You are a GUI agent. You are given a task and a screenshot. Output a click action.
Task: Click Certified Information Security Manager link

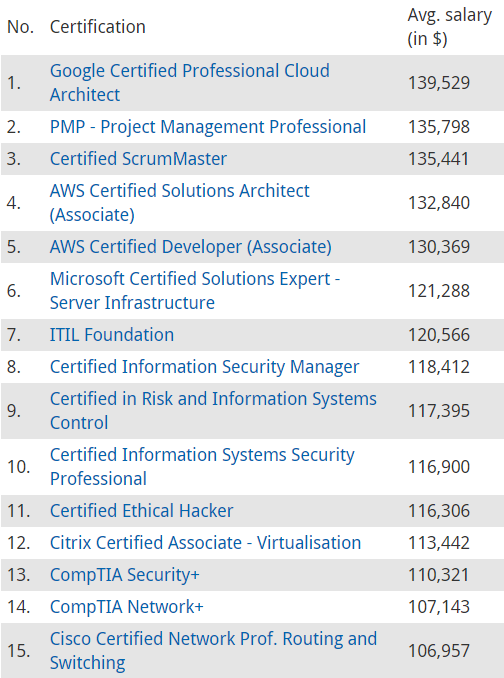[x=204, y=367]
